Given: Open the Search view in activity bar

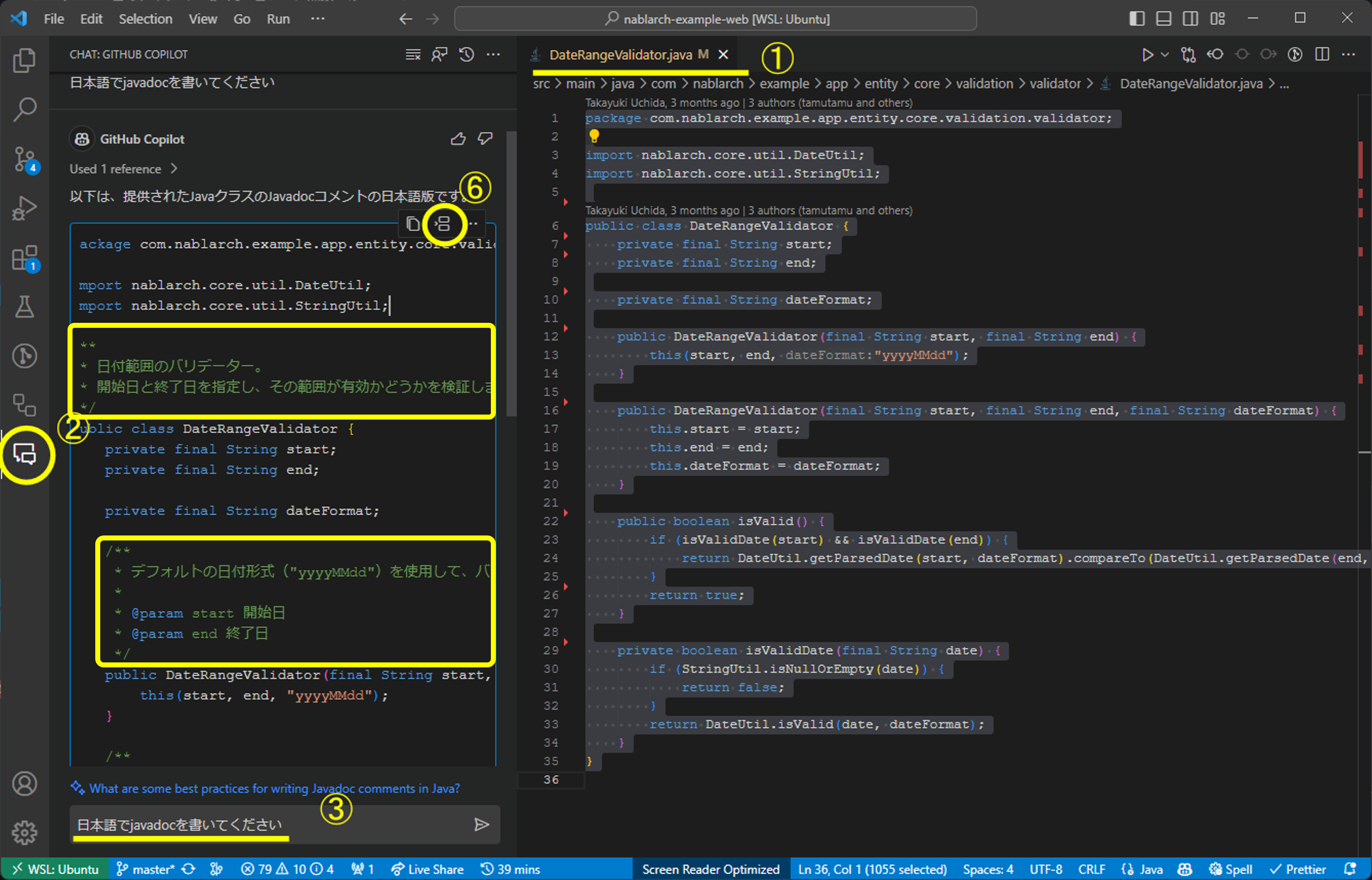Looking at the screenshot, I should (x=24, y=108).
